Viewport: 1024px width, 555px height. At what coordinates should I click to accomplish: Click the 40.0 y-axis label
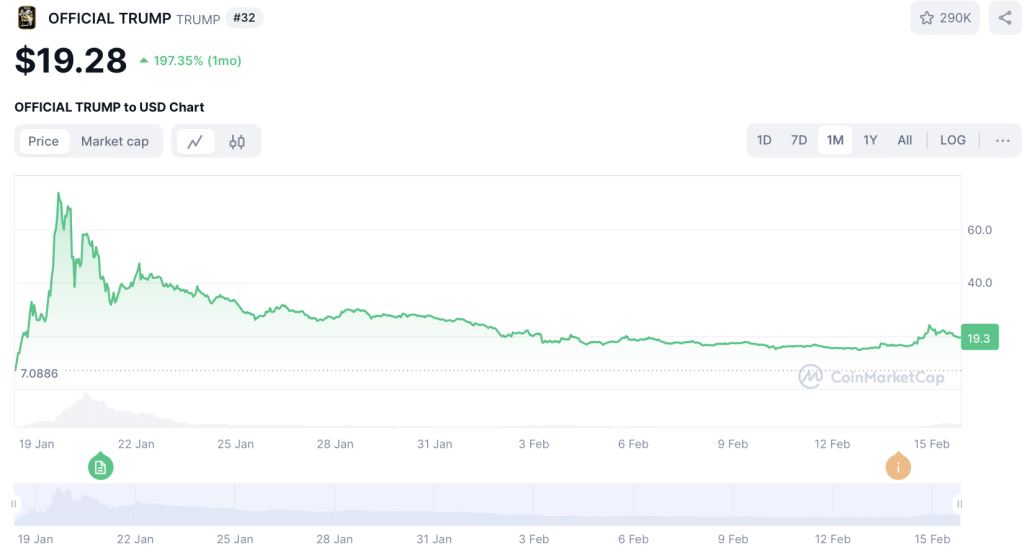click(980, 283)
